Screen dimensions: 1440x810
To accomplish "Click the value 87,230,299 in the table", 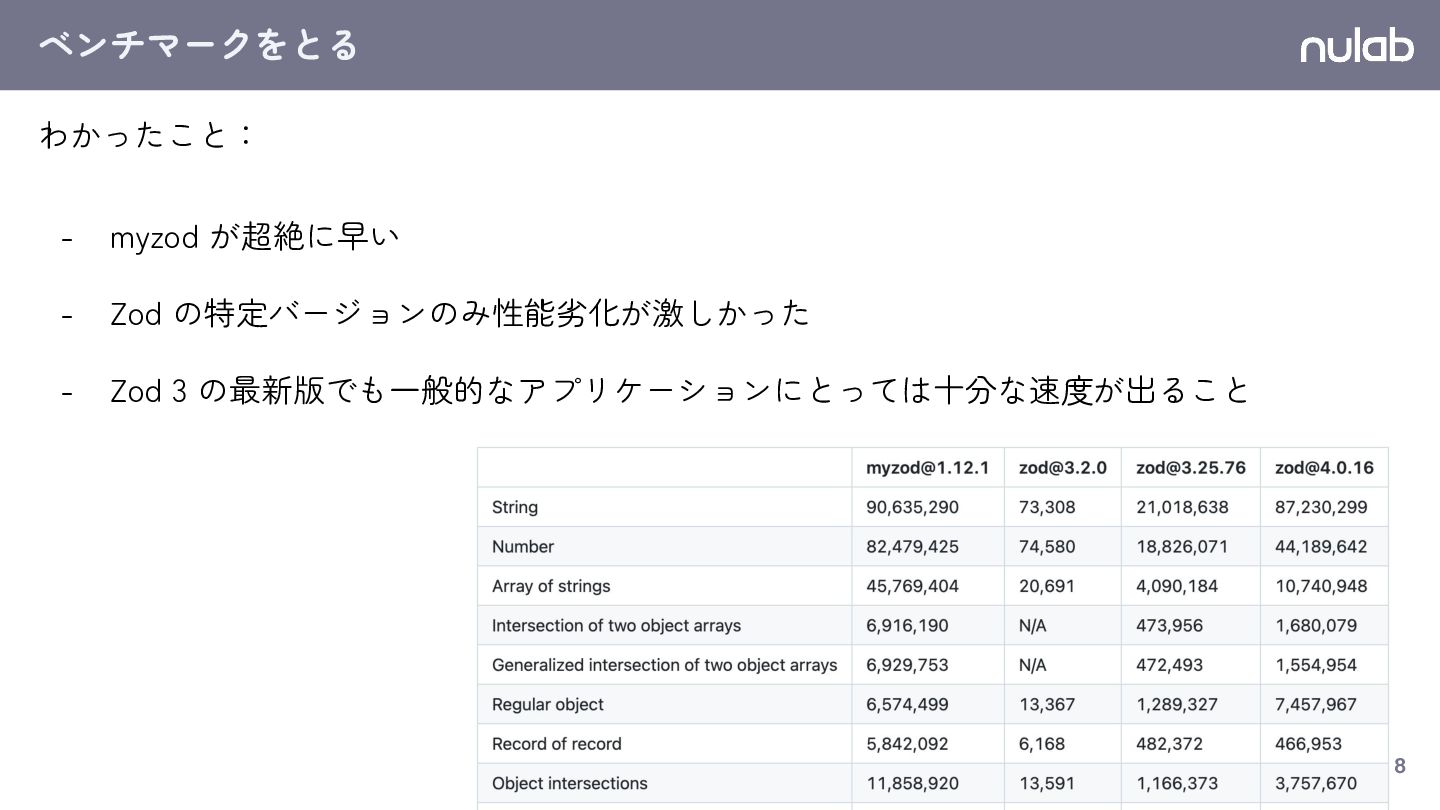I will [x=1321, y=507].
